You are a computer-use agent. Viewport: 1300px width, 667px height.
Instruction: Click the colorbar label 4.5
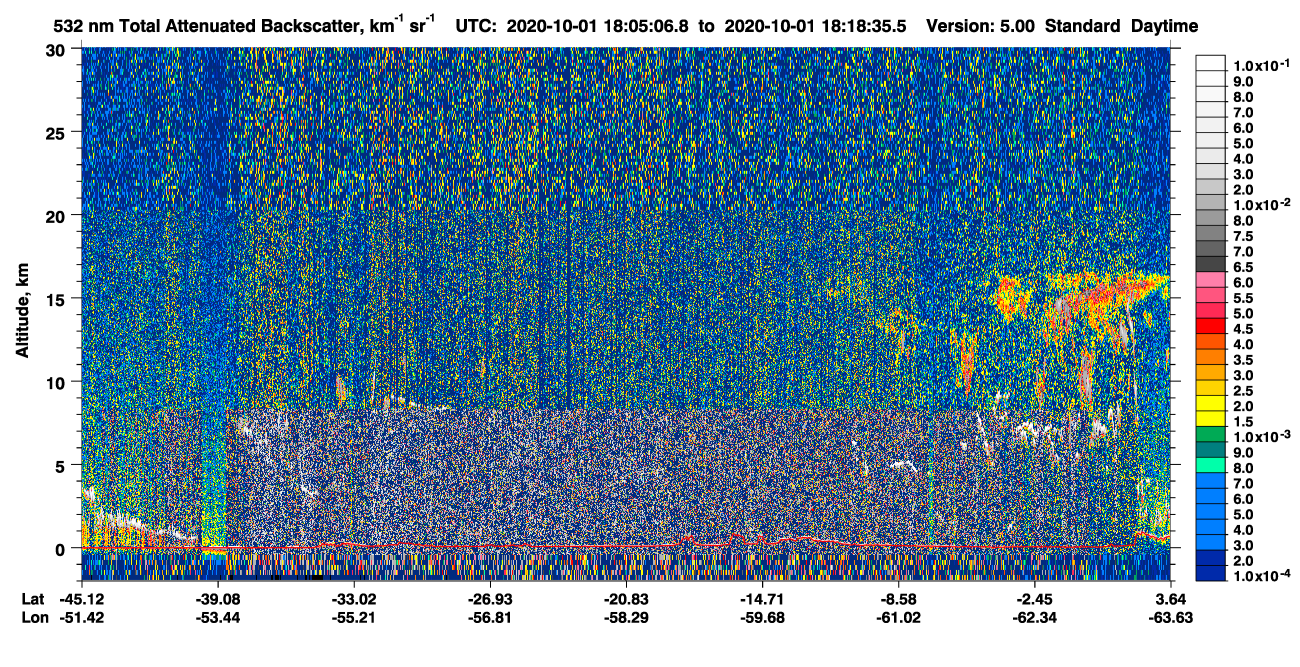pos(1243,328)
